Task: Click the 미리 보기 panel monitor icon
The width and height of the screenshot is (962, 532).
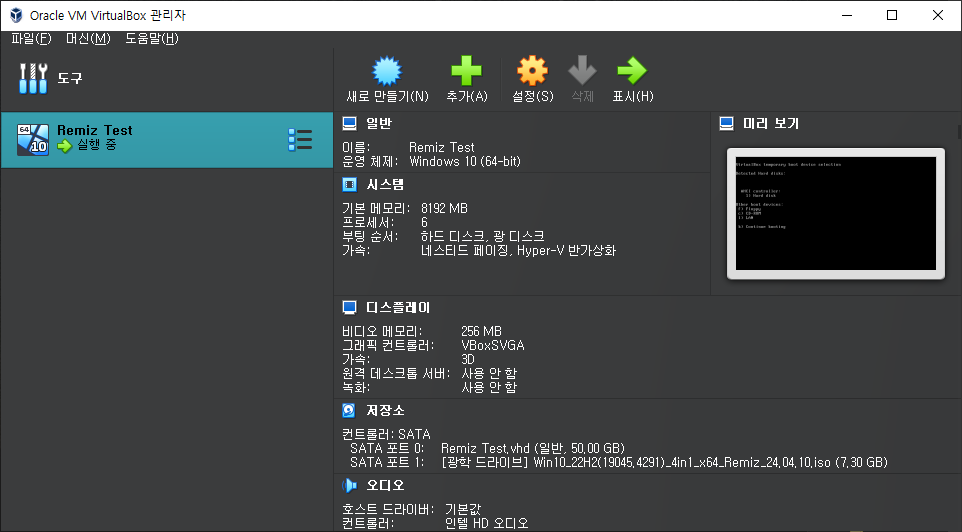Action: pyautogui.click(x=726, y=123)
